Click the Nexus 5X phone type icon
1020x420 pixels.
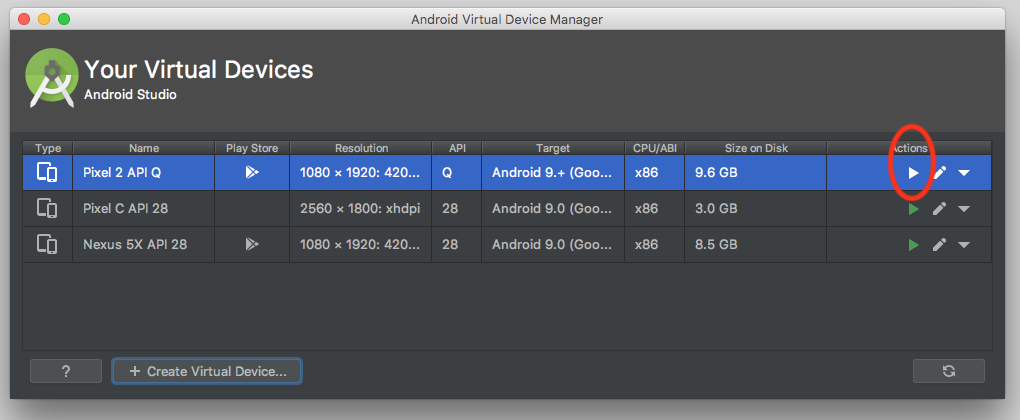coord(47,245)
